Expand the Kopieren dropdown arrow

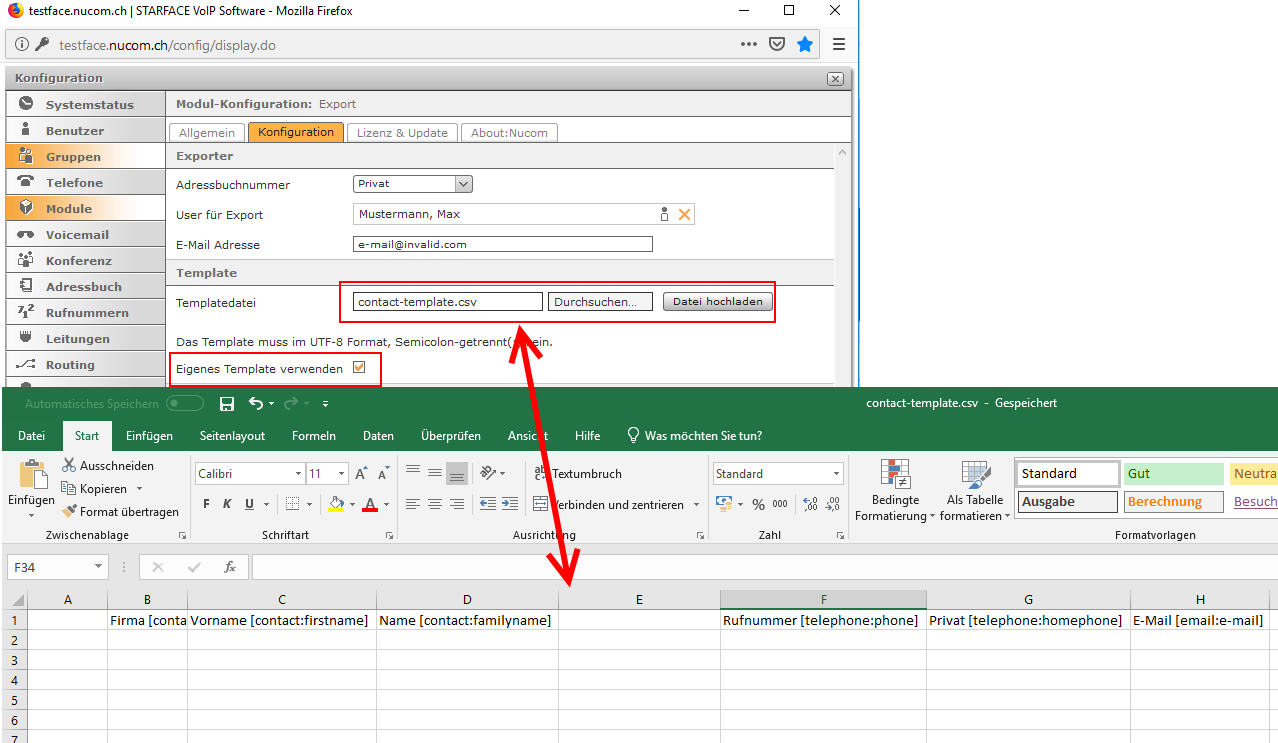[x=139, y=489]
